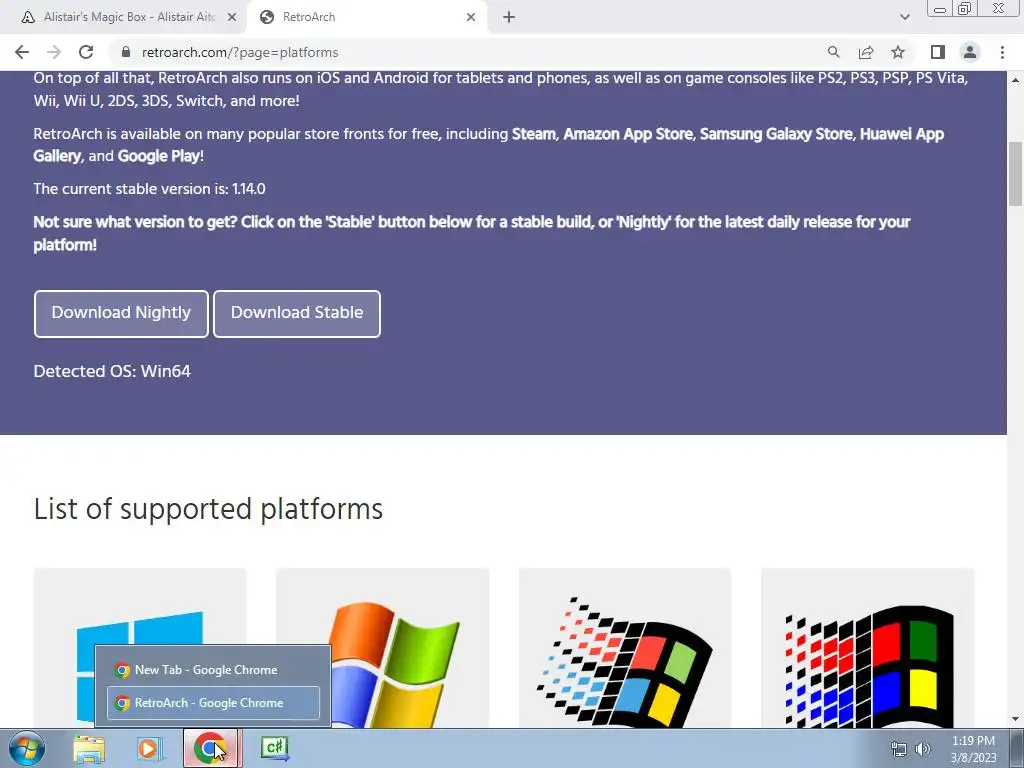Select the RetroArch browser tab

[x=366, y=18]
